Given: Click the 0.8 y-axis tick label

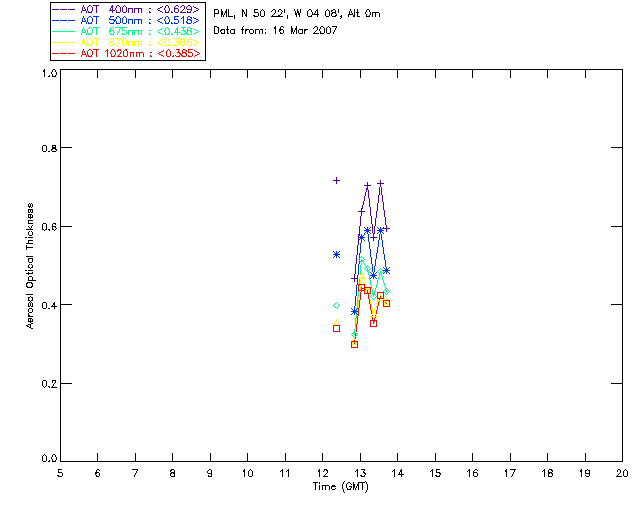Looking at the screenshot, I should 49,148.
